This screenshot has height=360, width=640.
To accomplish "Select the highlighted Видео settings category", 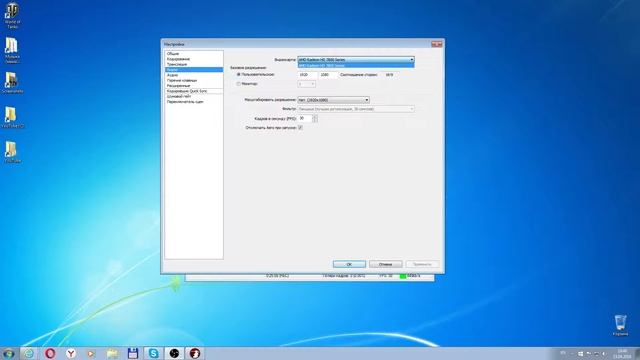I will point(194,70).
